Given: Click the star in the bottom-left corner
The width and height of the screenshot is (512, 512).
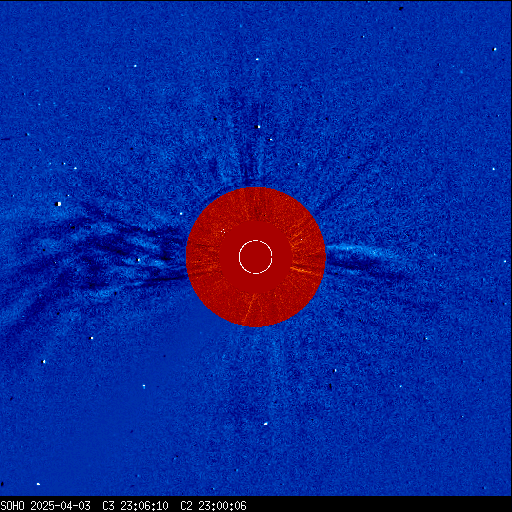Looking at the screenshot, I should pos(38,484).
